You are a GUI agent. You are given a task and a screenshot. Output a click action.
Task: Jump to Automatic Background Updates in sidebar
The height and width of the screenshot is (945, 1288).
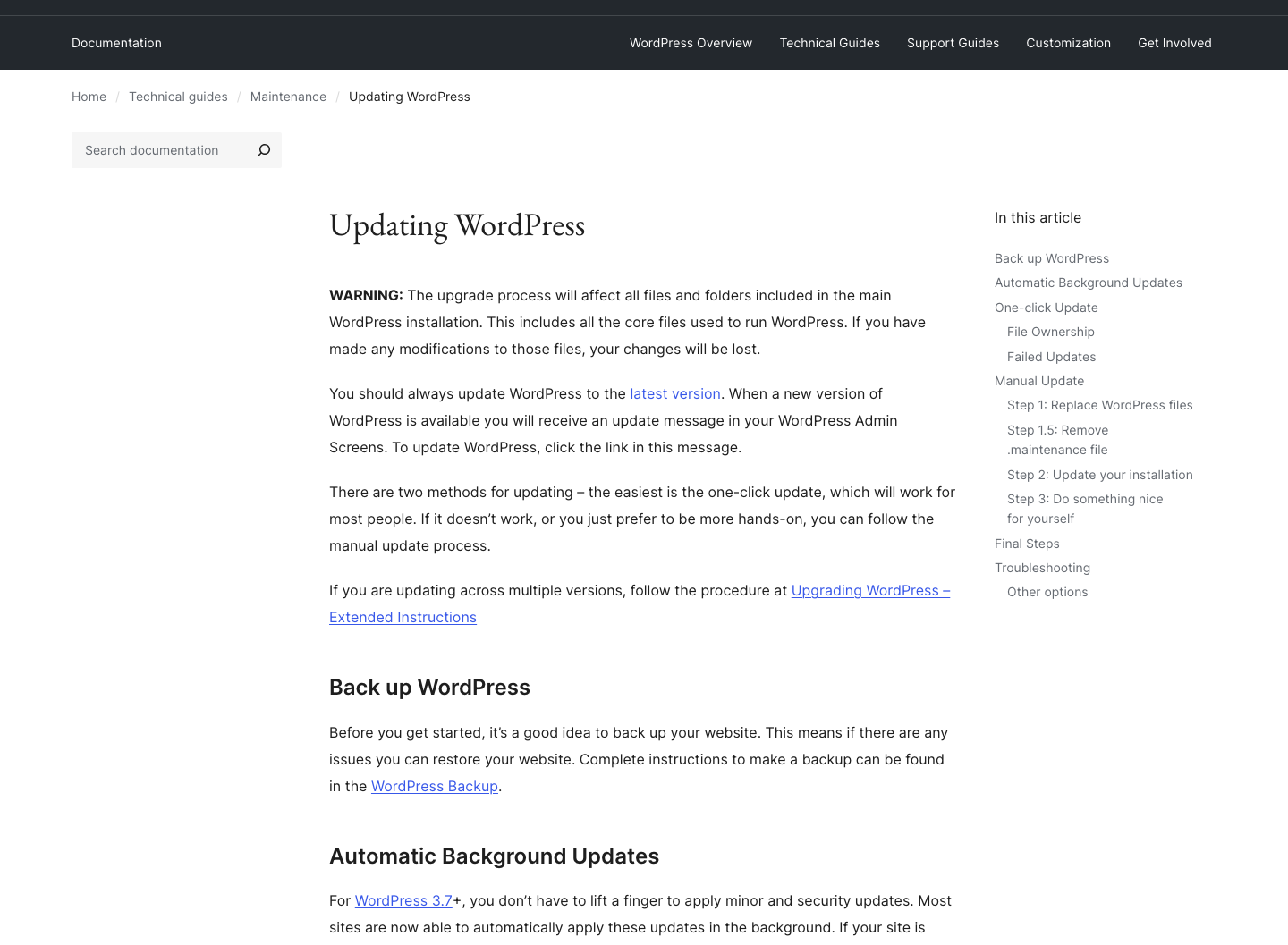1089,283
